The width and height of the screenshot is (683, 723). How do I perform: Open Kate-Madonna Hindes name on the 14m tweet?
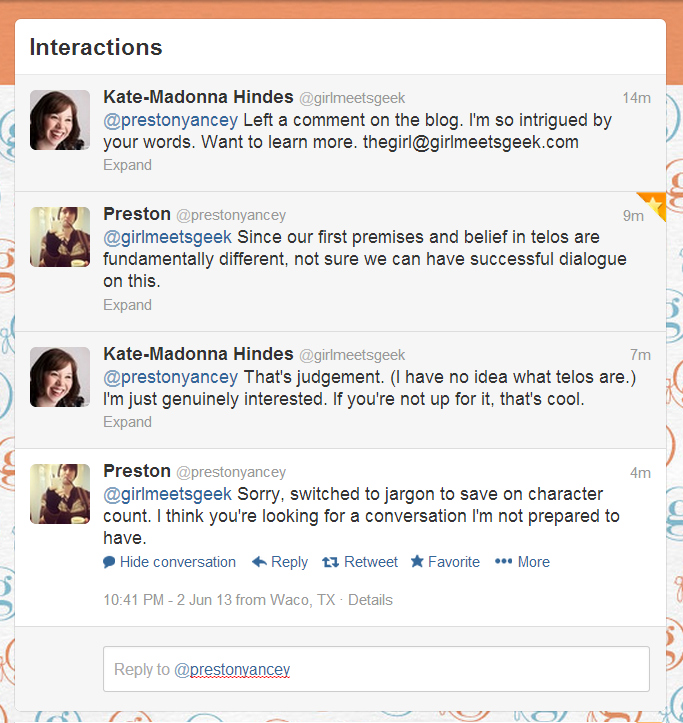[x=198, y=97]
